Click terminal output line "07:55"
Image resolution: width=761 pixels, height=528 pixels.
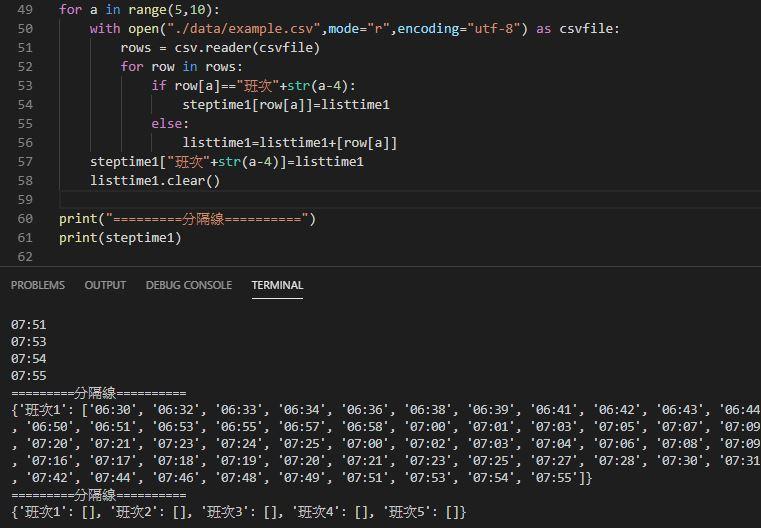pyautogui.click(x=29, y=376)
